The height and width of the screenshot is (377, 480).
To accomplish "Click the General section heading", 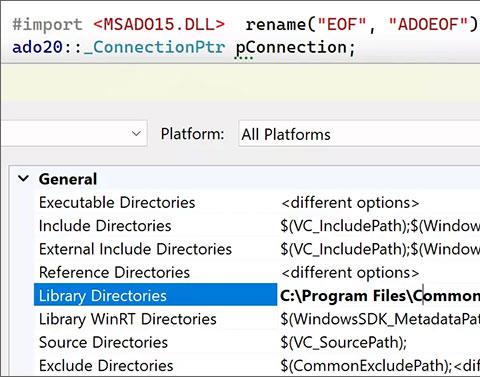I will click(x=68, y=179).
